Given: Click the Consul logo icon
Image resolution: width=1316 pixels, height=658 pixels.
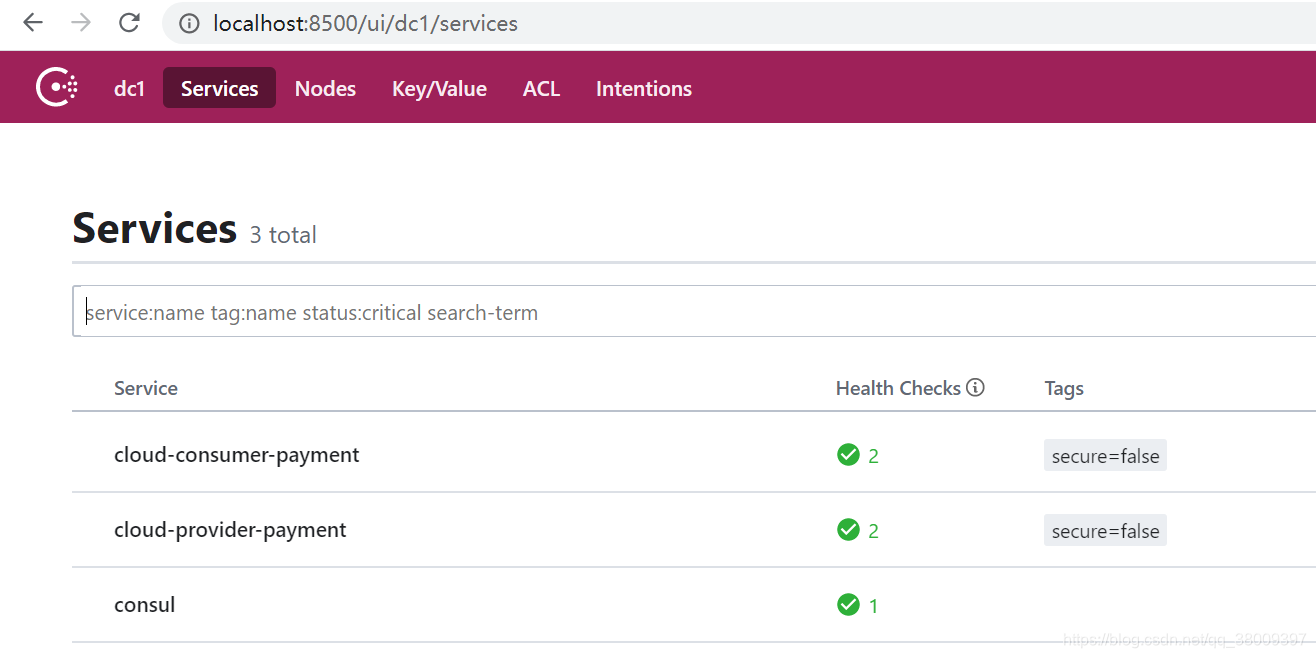Looking at the screenshot, I should coord(57,88).
